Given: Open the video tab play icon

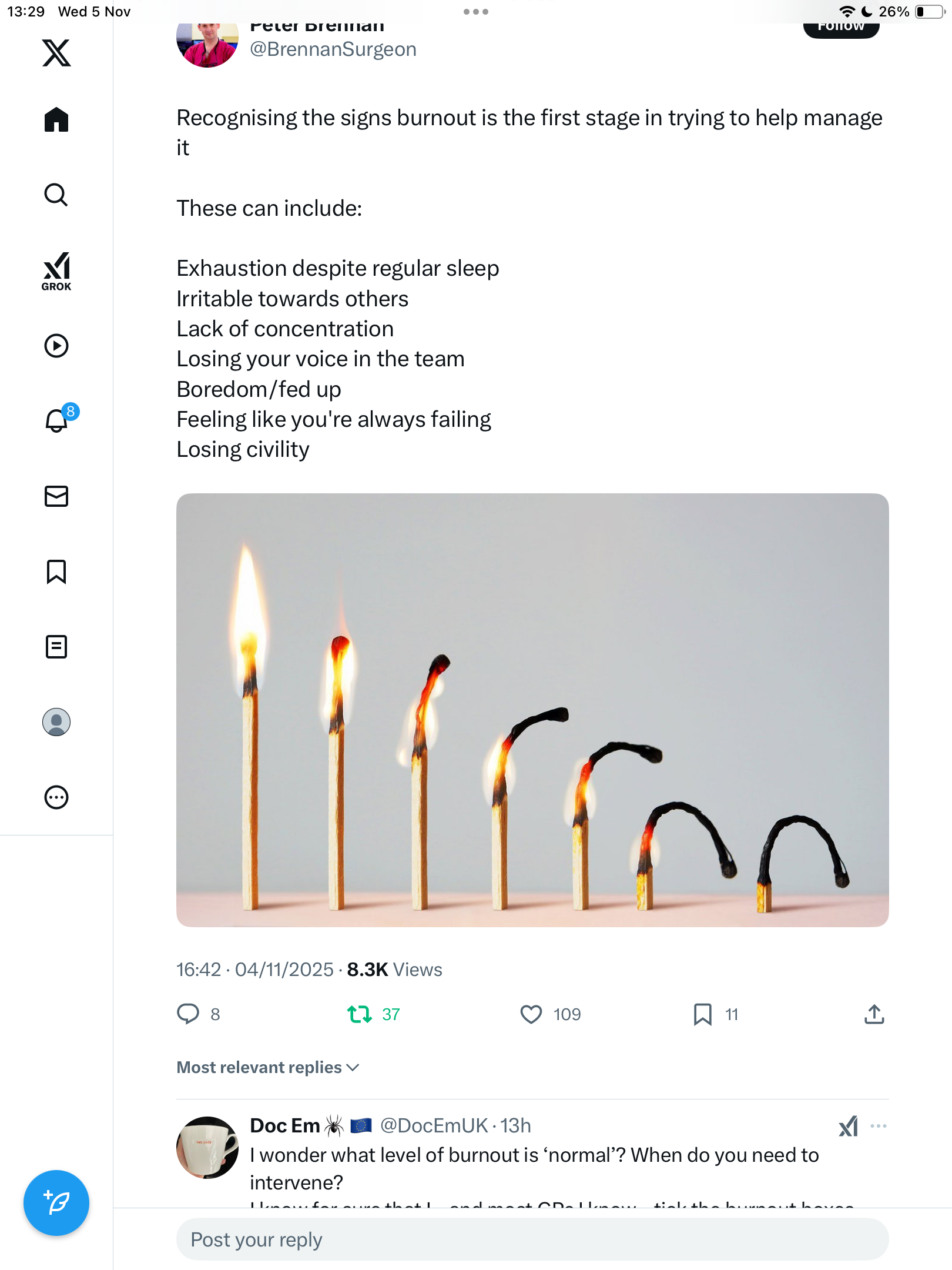Looking at the screenshot, I should [56, 346].
